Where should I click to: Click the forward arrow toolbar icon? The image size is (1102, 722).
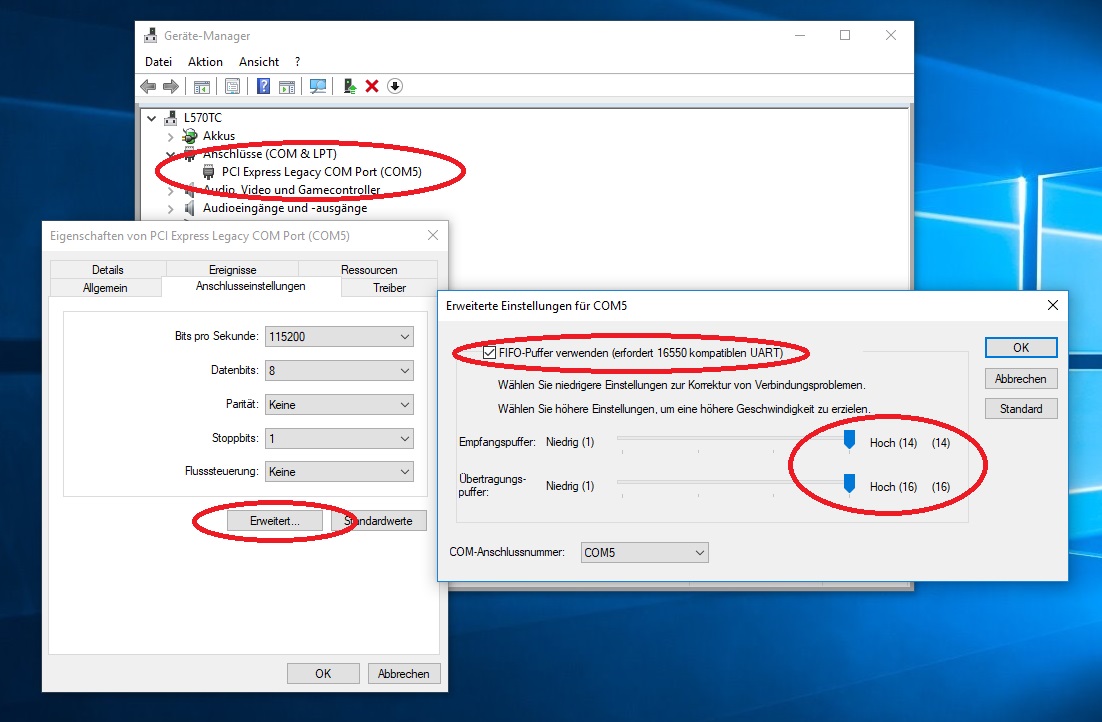(171, 86)
